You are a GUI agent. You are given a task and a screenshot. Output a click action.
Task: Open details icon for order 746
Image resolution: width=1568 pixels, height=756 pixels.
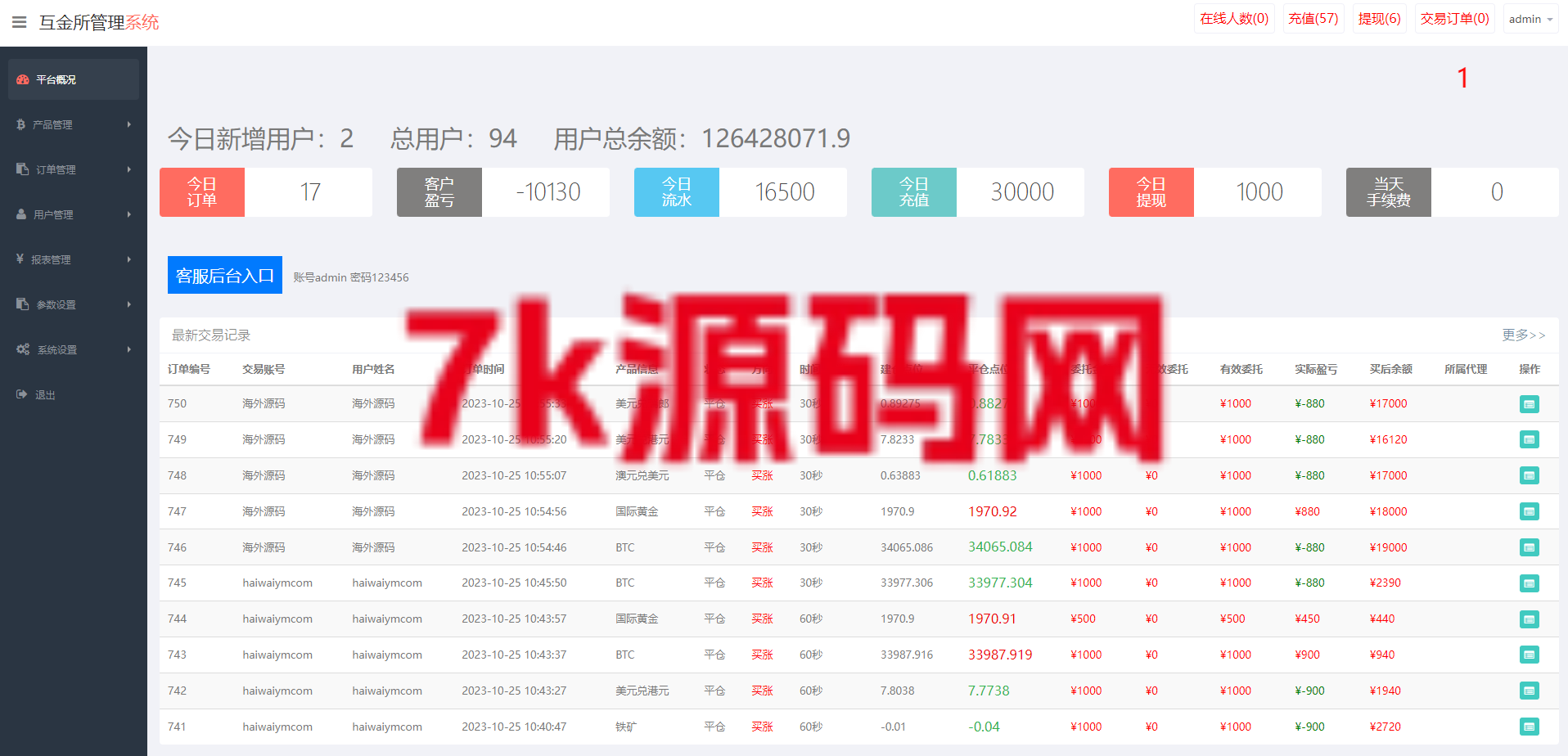1530,547
